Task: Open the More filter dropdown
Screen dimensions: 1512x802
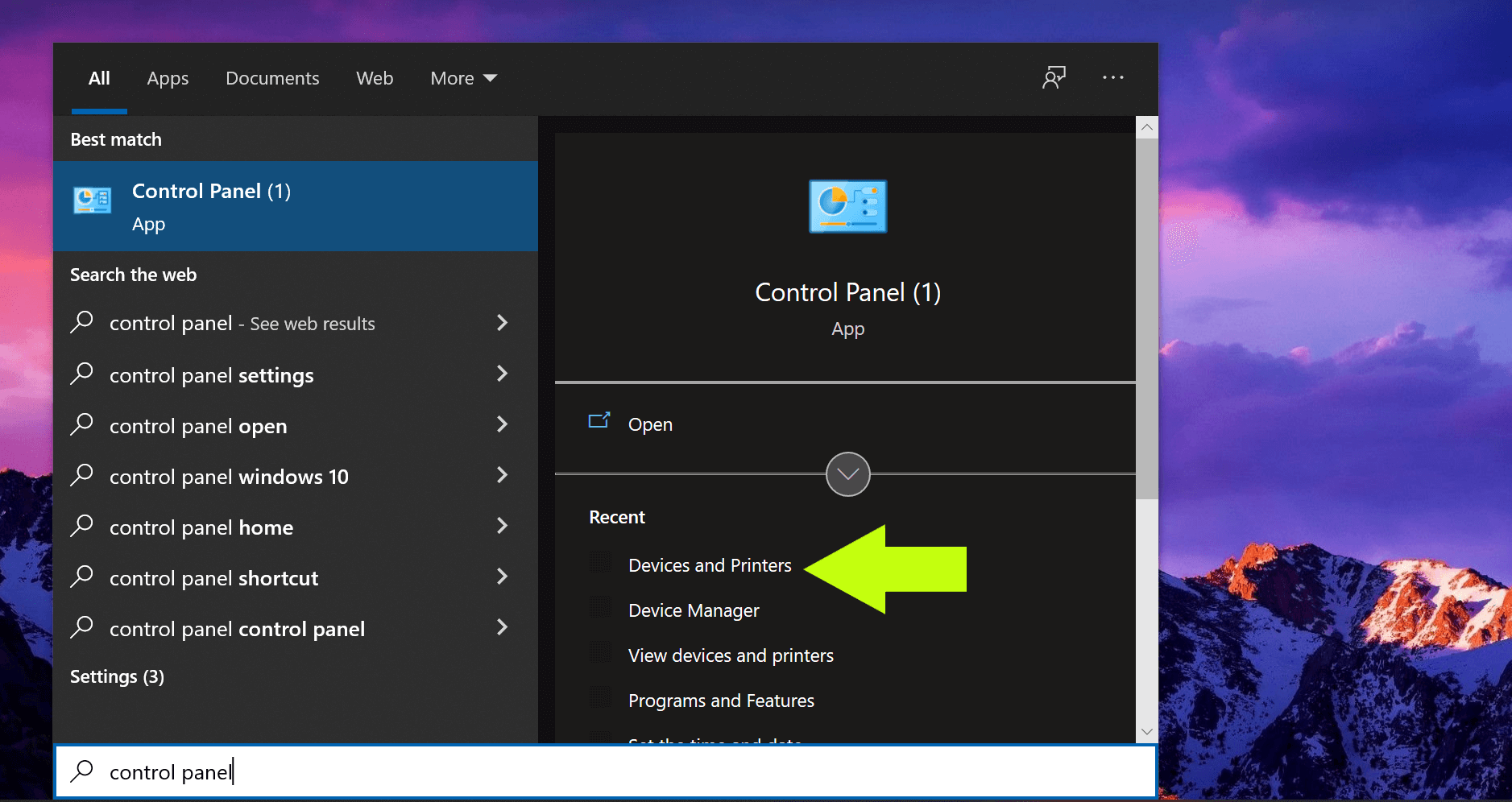Action: pyautogui.click(x=463, y=78)
